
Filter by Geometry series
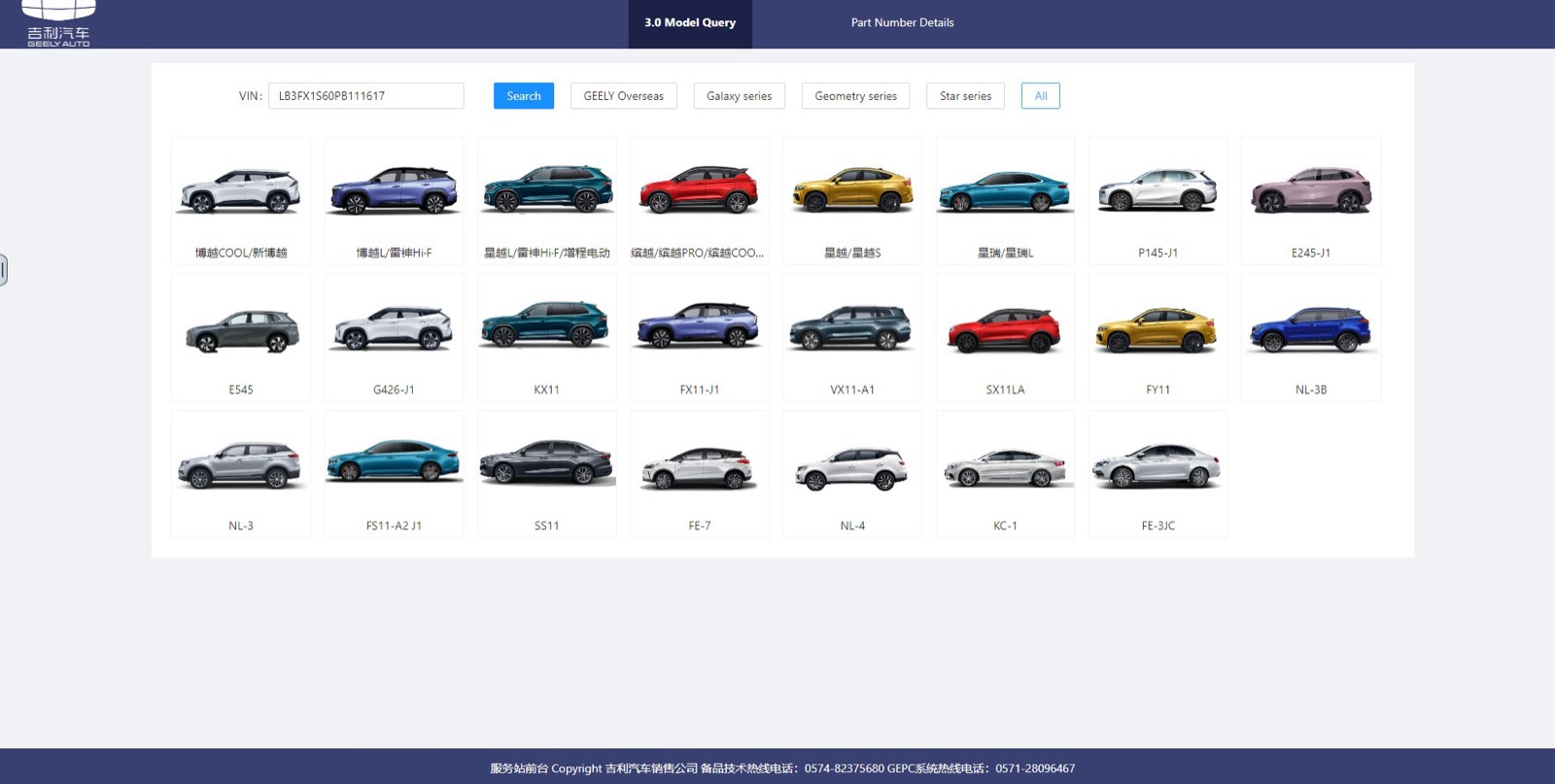click(x=856, y=96)
